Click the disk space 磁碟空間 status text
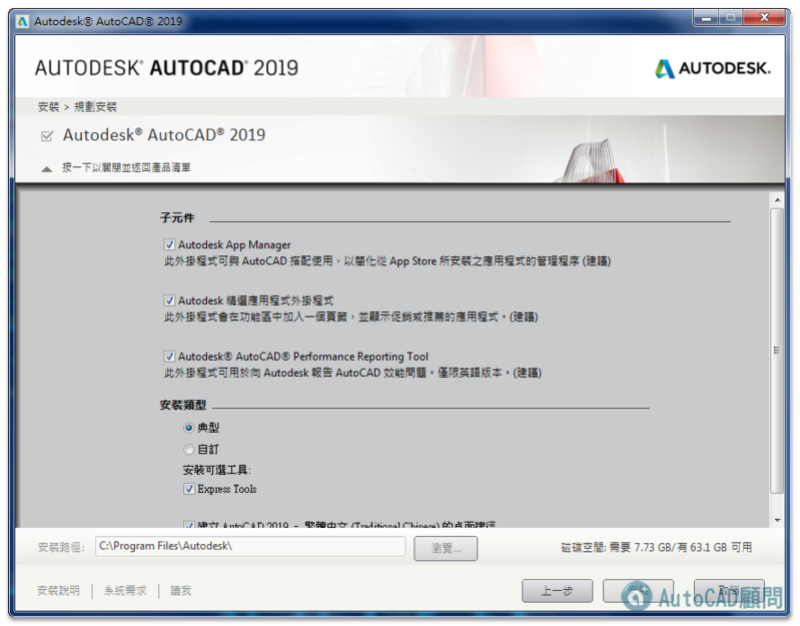This screenshot has height=626, width=800. pos(656,547)
